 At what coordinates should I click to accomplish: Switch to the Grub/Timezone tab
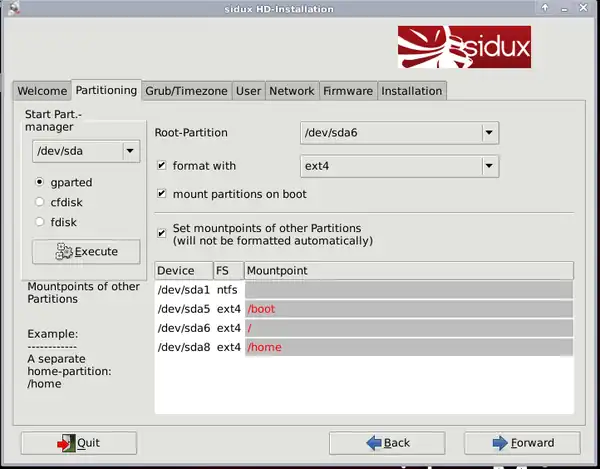(187, 91)
